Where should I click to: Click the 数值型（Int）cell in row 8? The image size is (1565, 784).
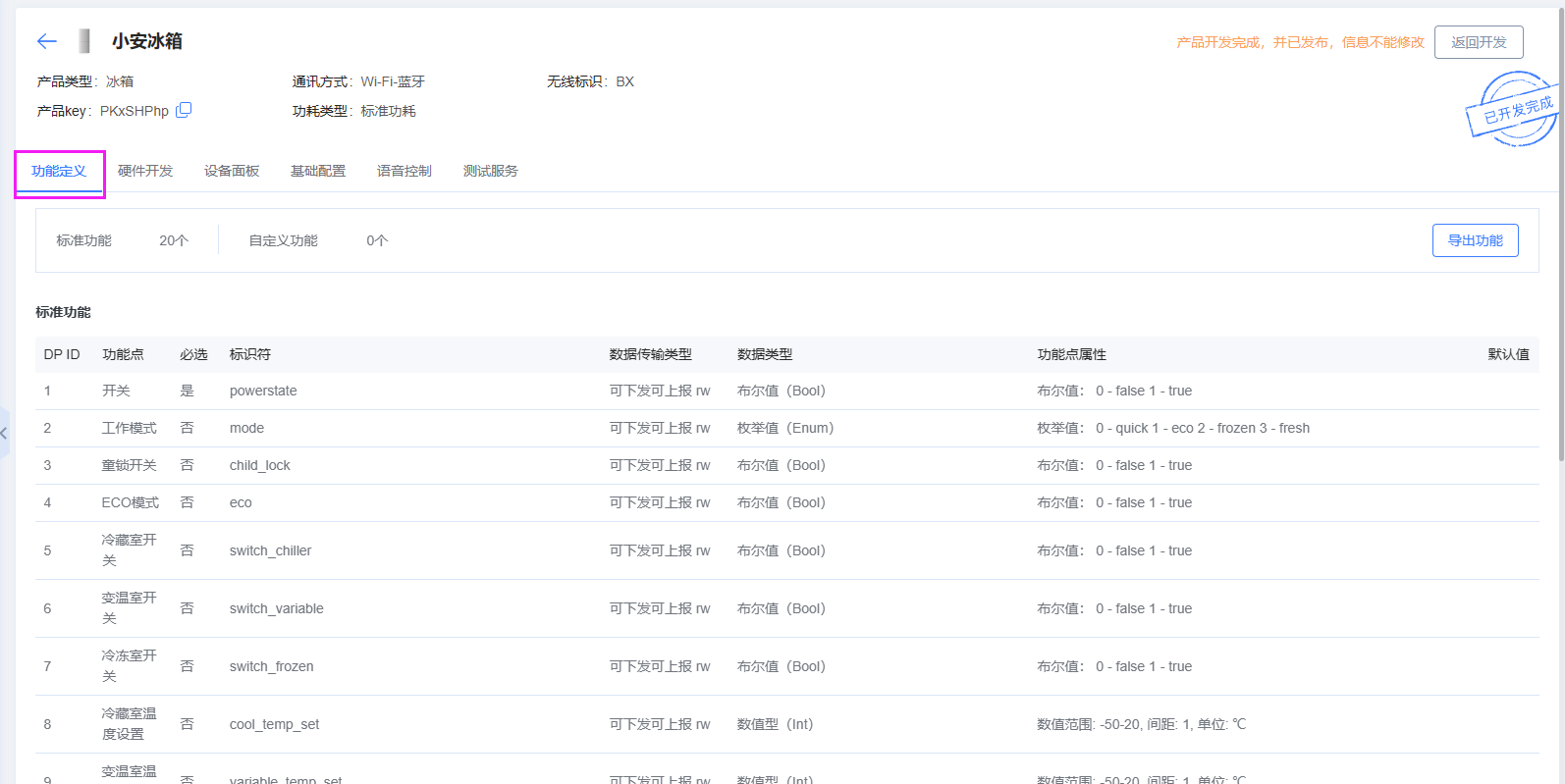(x=776, y=724)
